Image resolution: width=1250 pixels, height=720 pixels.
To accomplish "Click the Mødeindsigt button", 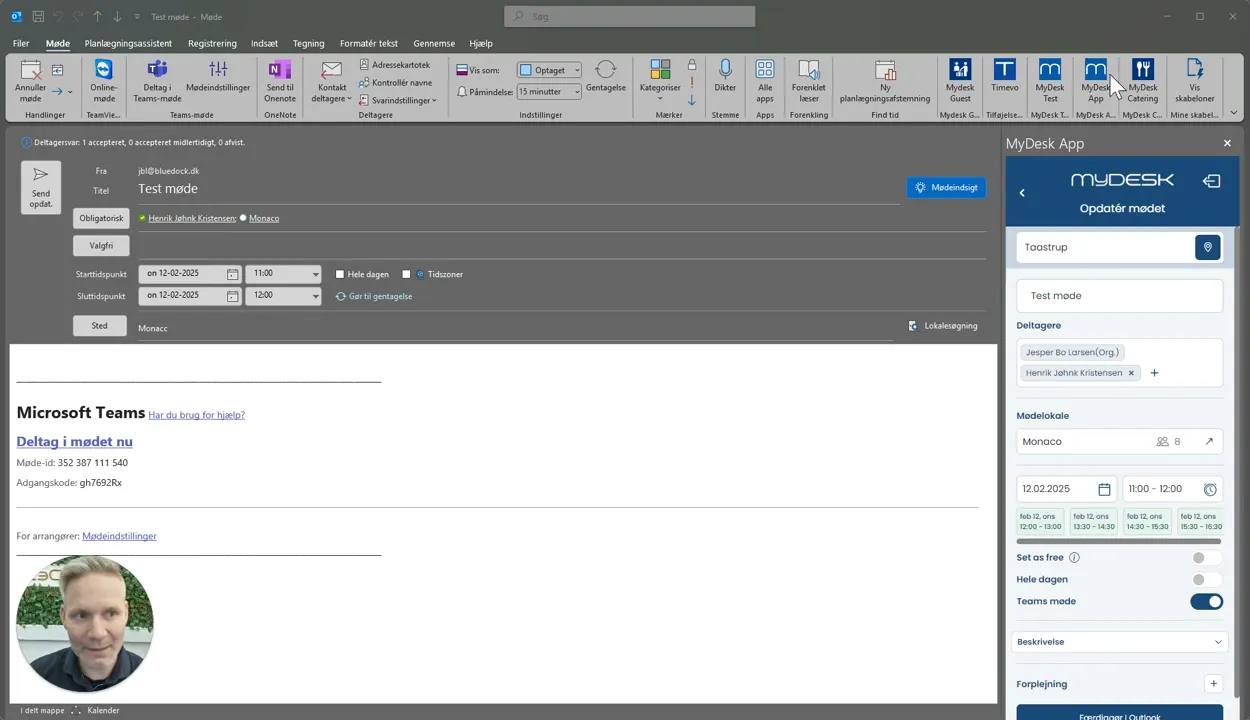I will point(946,187).
